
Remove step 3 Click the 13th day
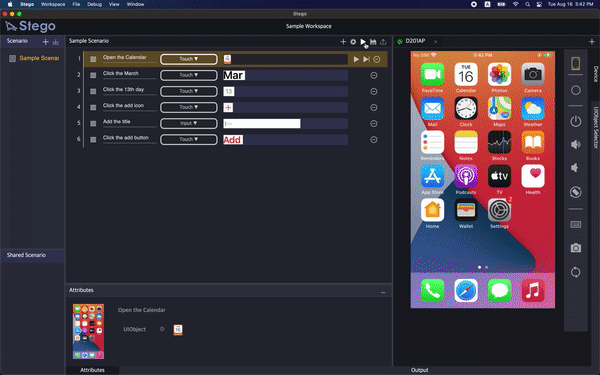374,91
